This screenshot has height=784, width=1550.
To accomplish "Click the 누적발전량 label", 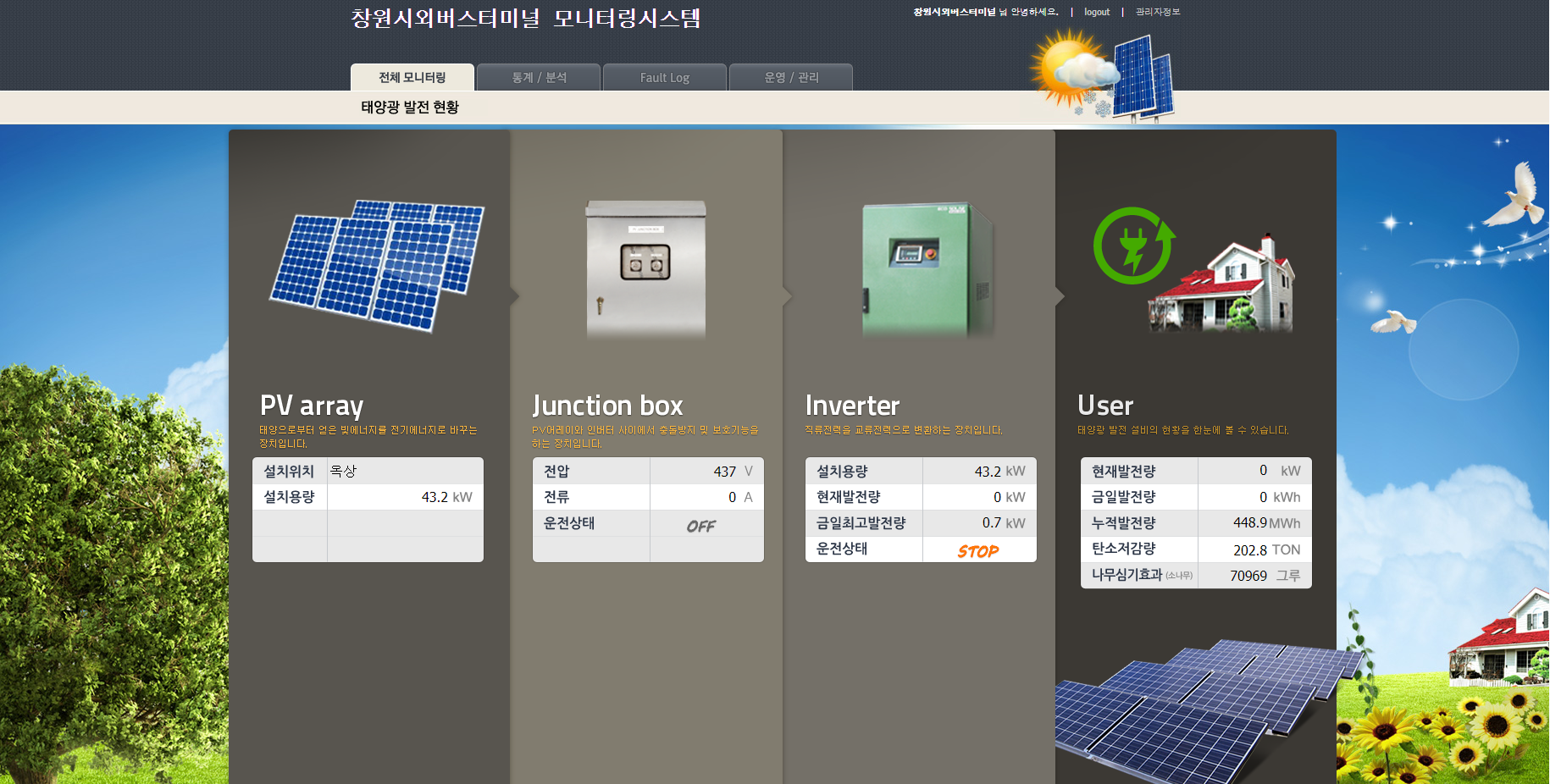I will (1123, 523).
